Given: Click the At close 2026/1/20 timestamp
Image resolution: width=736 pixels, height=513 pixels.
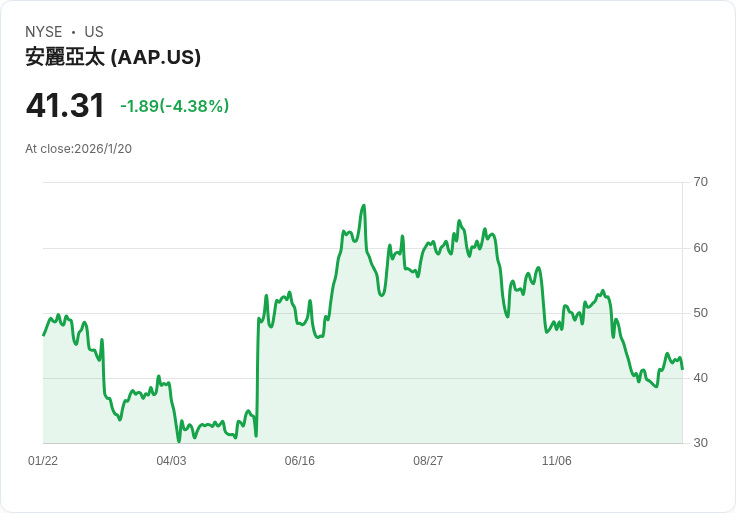Looking at the screenshot, I should (x=78, y=149).
